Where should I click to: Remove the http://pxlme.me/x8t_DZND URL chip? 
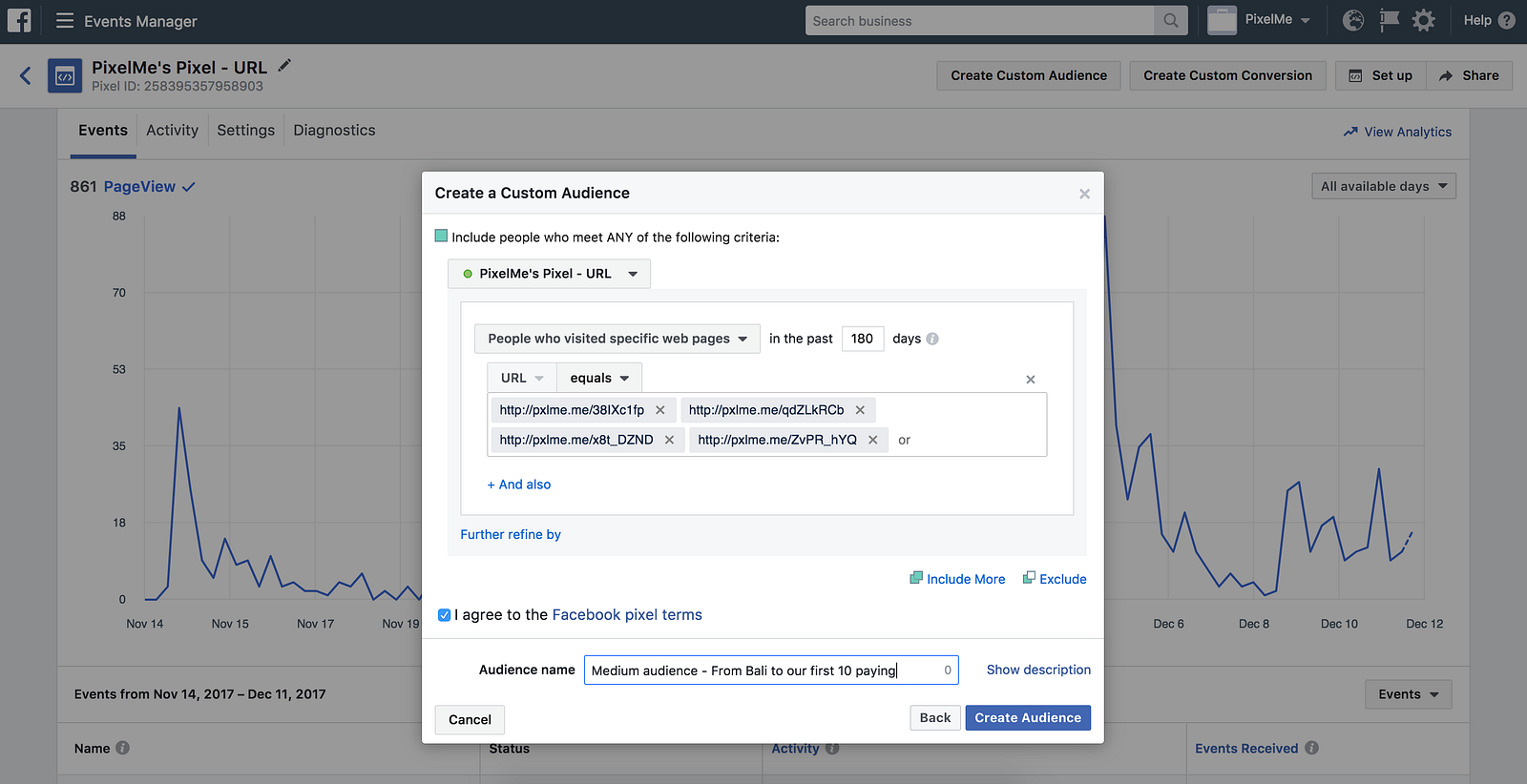(x=669, y=440)
